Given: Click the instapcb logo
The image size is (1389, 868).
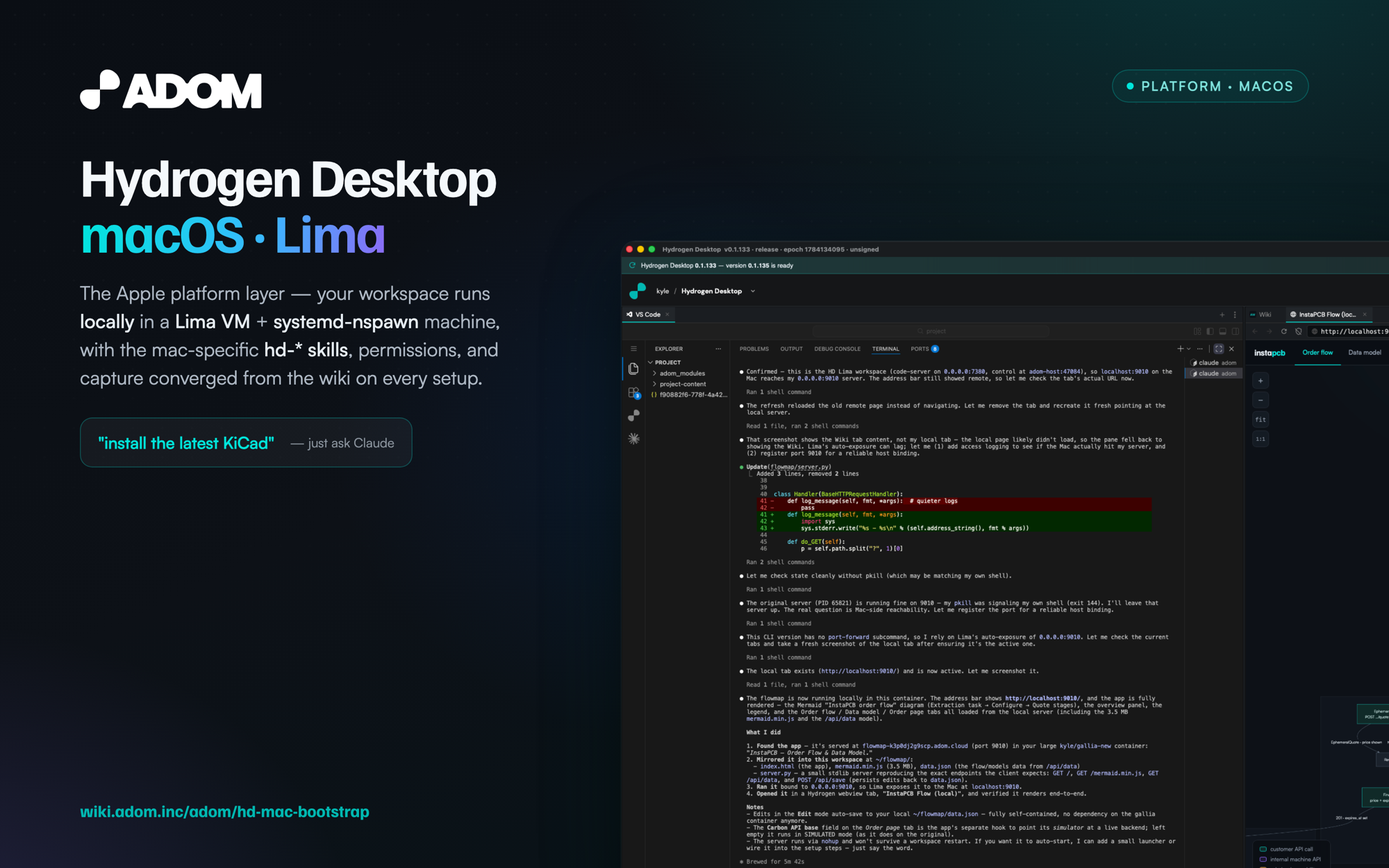Looking at the screenshot, I should click(1270, 353).
